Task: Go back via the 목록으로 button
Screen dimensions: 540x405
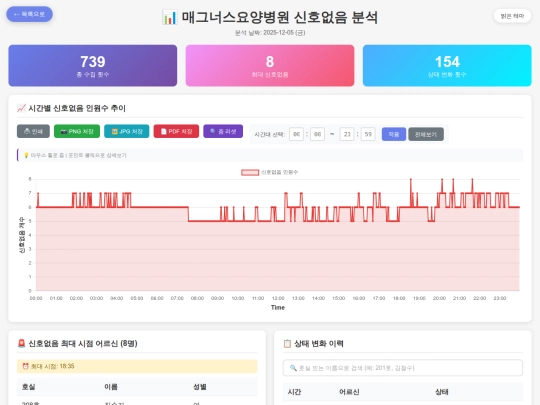Action: pos(30,14)
